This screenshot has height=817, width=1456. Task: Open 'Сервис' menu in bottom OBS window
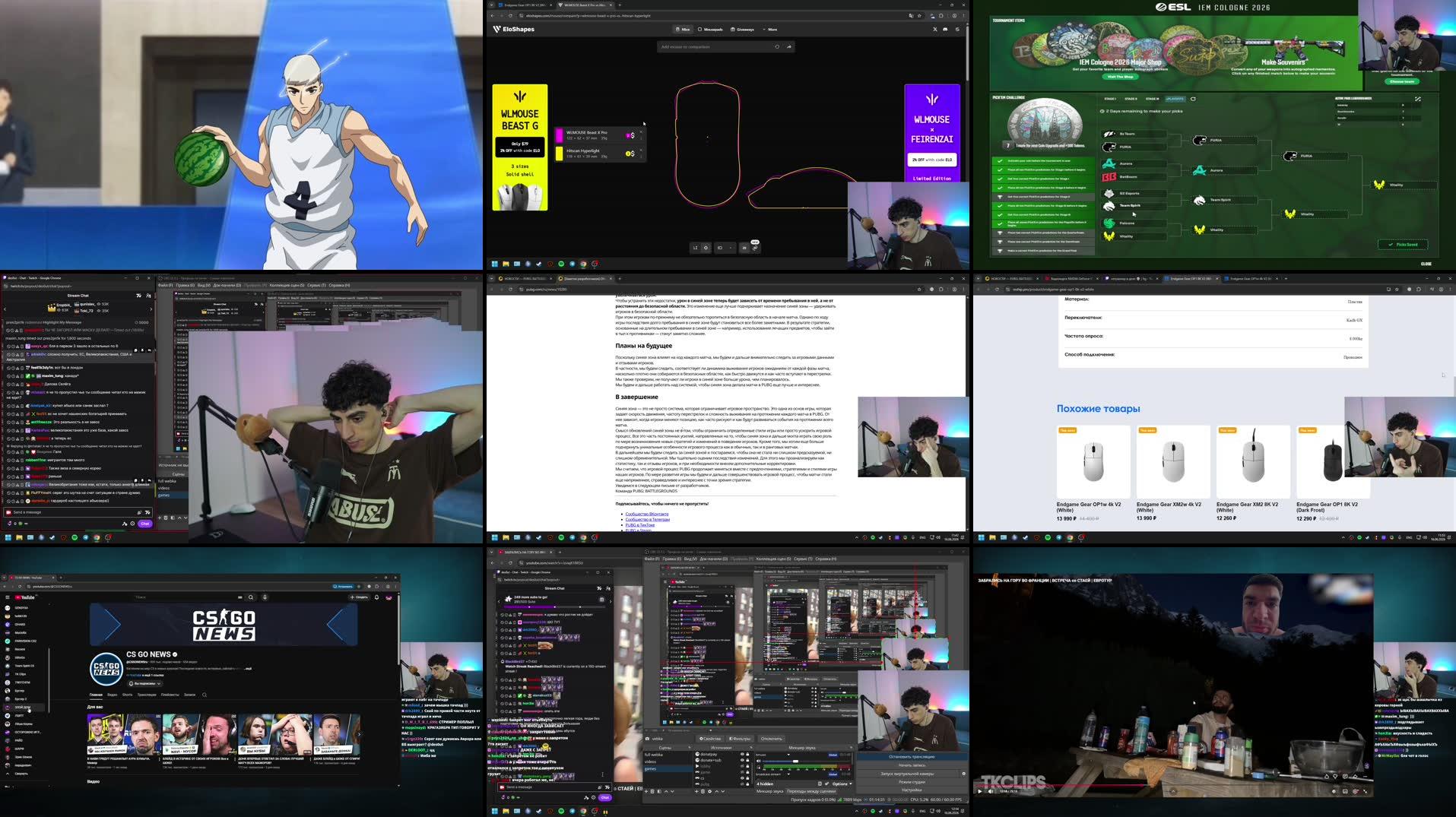(x=804, y=559)
